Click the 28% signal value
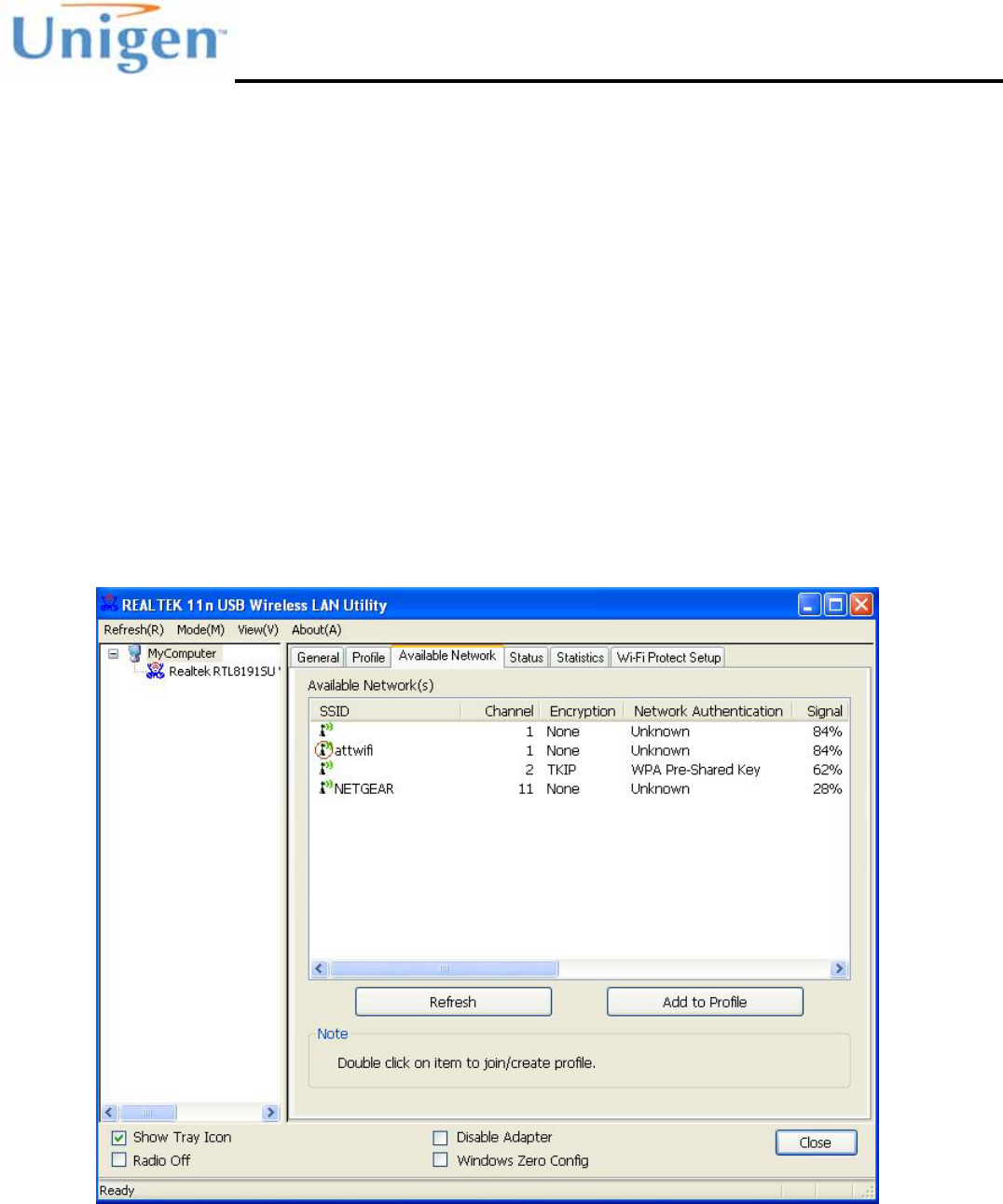Screen dimensions: 1003x1204 [x=827, y=788]
